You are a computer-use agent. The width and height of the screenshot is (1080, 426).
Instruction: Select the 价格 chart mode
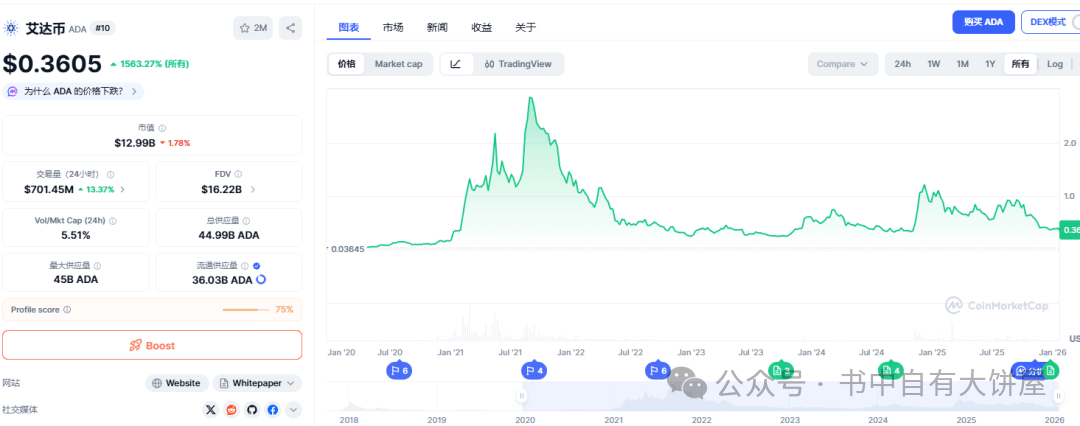coord(346,64)
